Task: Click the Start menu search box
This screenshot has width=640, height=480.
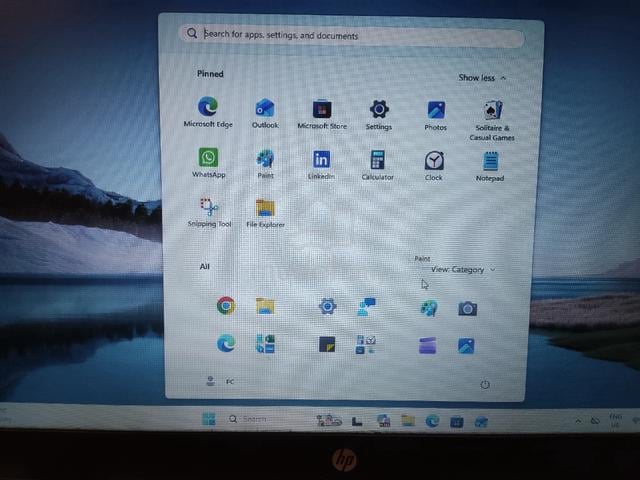Action: click(x=352, y=36)
